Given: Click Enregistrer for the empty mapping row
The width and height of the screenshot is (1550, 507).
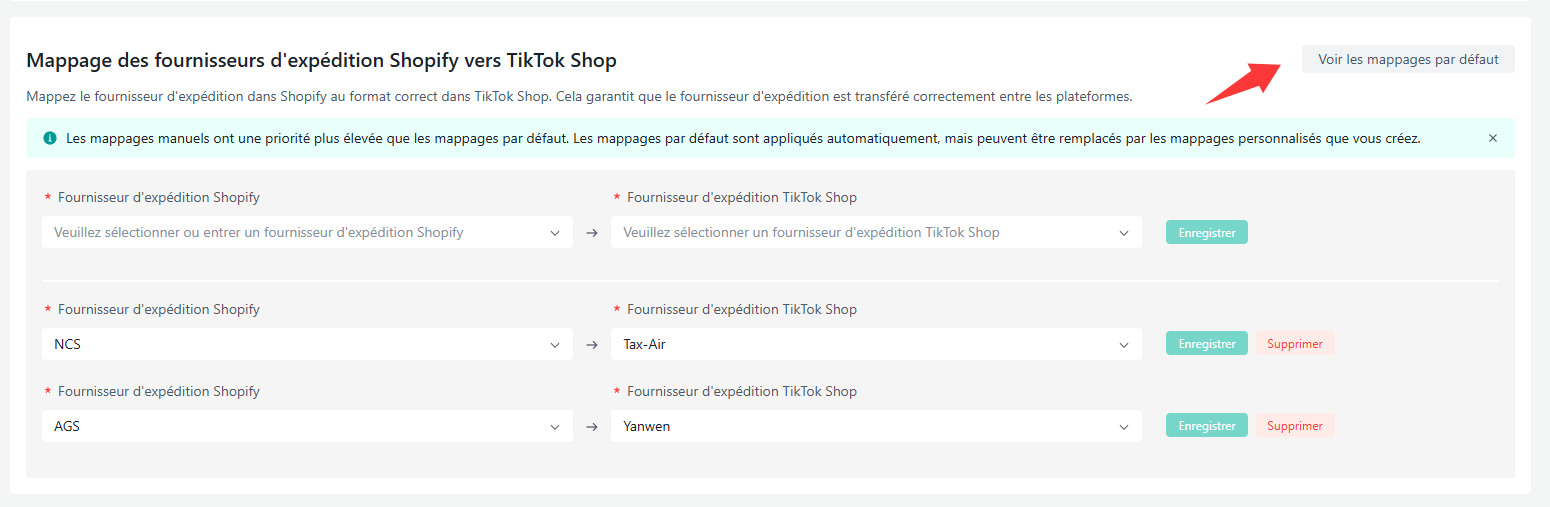Looking at the screenshot, I should (1206, 232).
